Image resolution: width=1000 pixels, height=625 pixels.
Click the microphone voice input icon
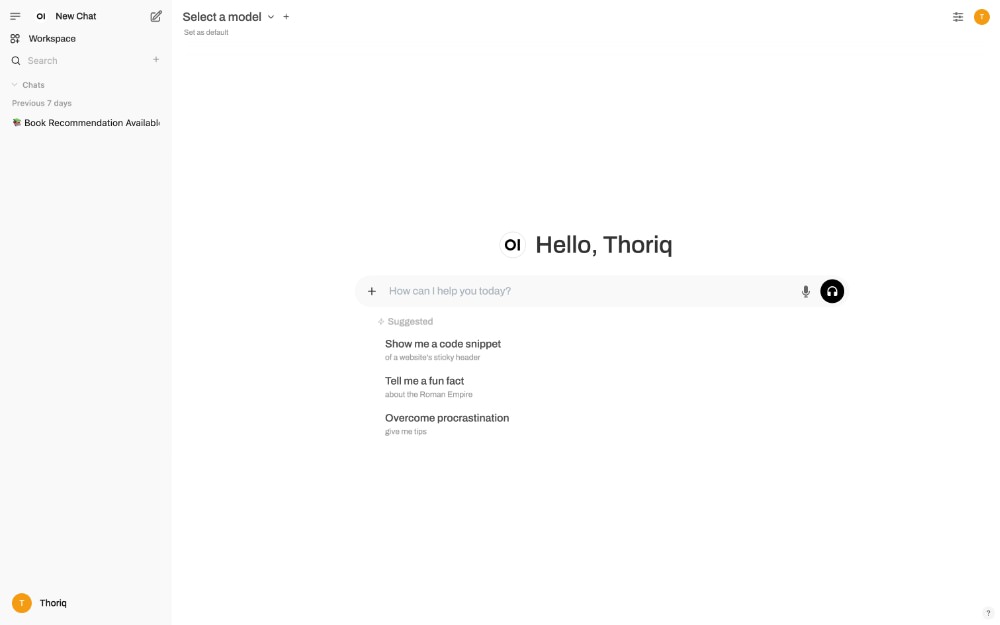pos(805,291)
